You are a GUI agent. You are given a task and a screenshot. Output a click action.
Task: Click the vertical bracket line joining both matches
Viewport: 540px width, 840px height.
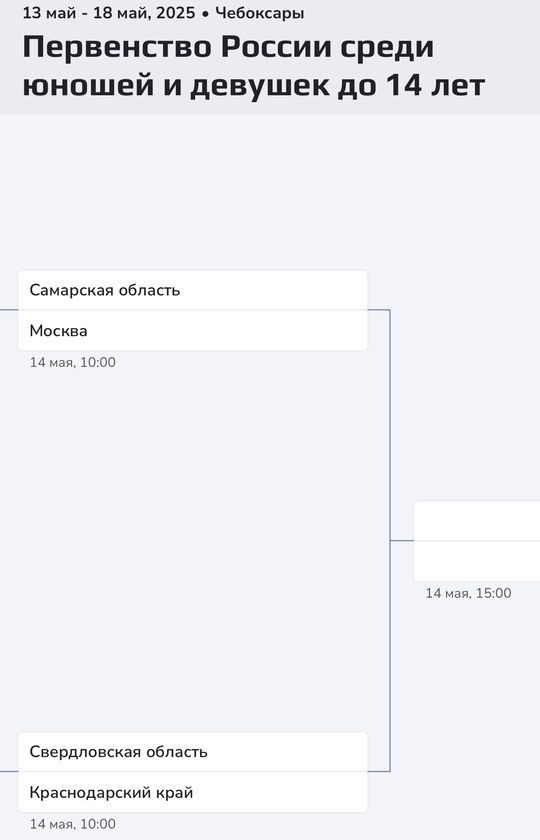point(390,541)
